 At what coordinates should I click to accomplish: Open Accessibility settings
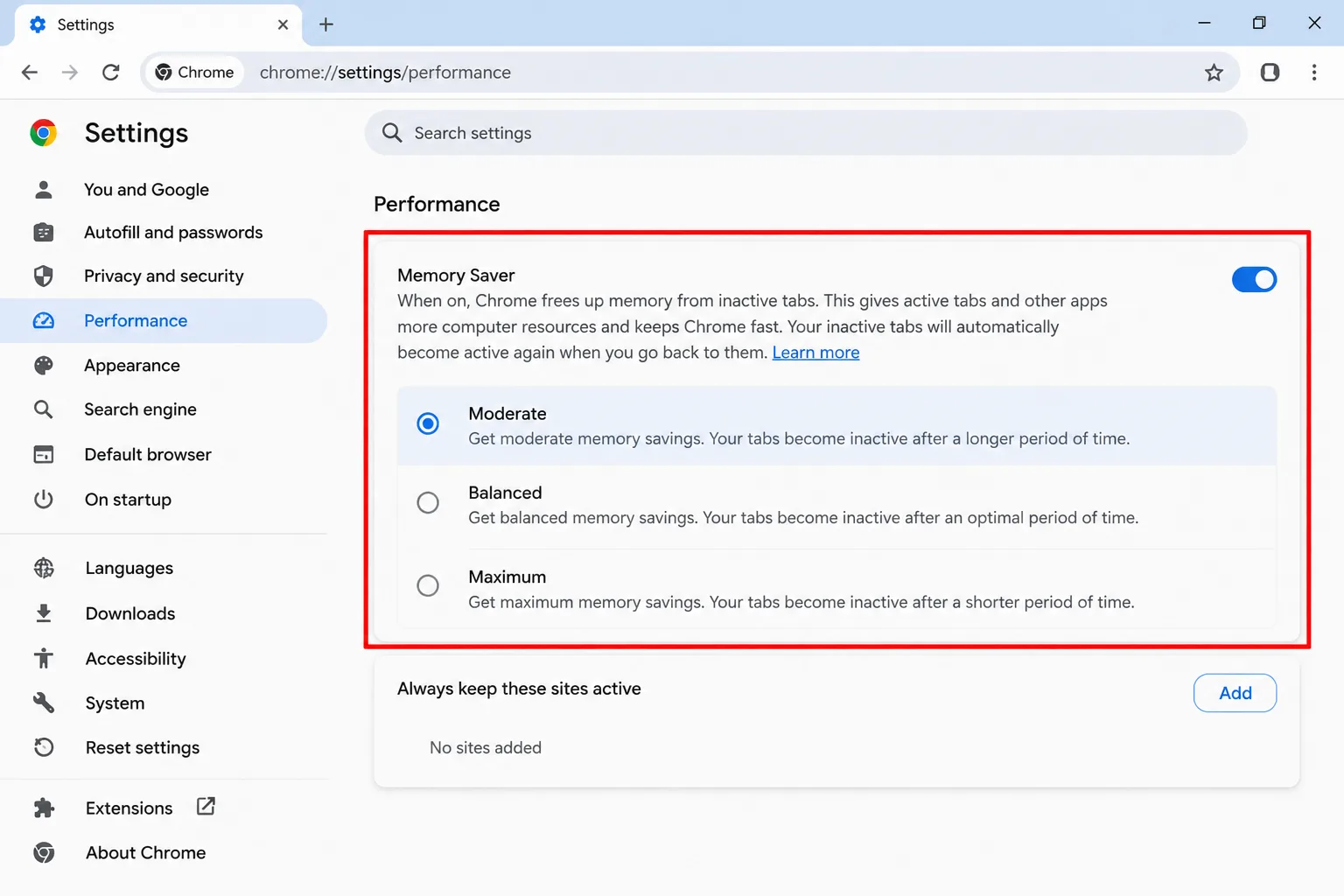(164, 658)
